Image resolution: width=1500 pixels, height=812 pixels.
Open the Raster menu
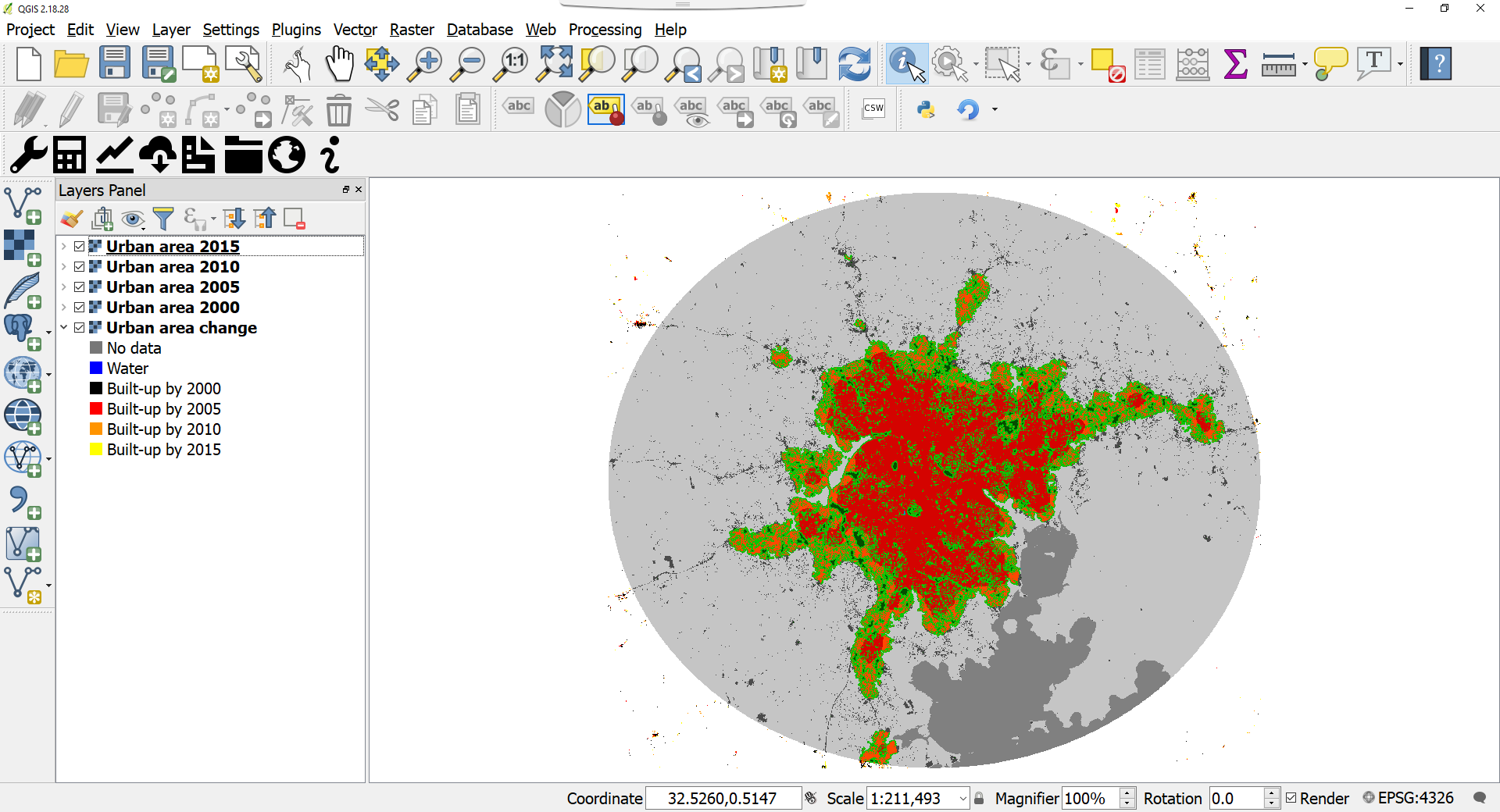tap(411, 30)
